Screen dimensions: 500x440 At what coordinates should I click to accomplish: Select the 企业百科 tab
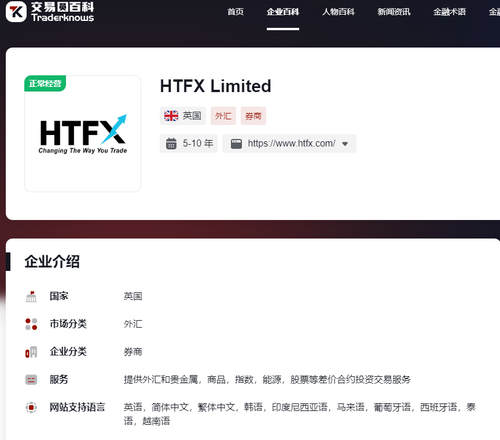click(283, 12)
